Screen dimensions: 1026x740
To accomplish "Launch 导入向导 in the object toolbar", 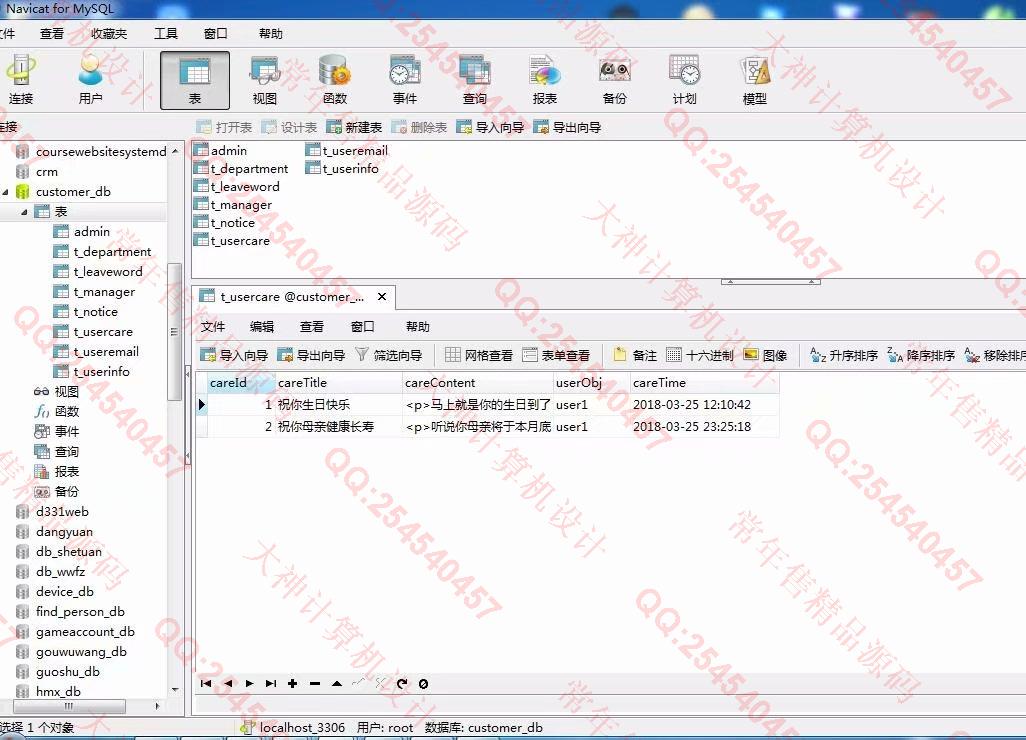I will pos(490,127).
